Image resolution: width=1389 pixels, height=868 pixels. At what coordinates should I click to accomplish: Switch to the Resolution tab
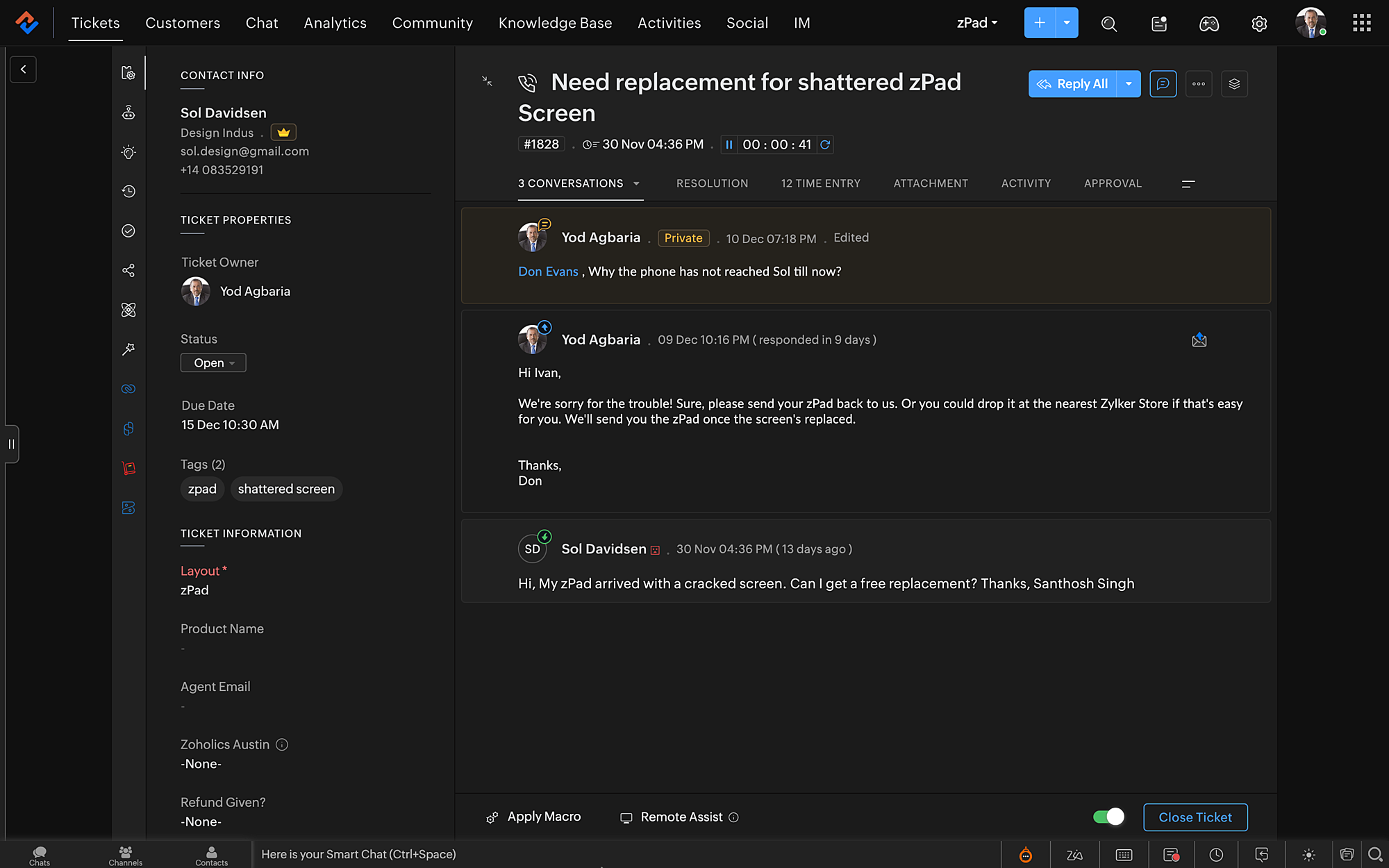(712, 183)
